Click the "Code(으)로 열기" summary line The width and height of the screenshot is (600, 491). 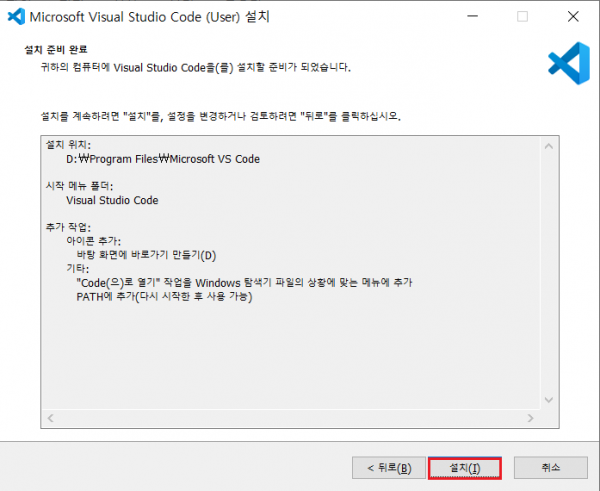(244, 283)
